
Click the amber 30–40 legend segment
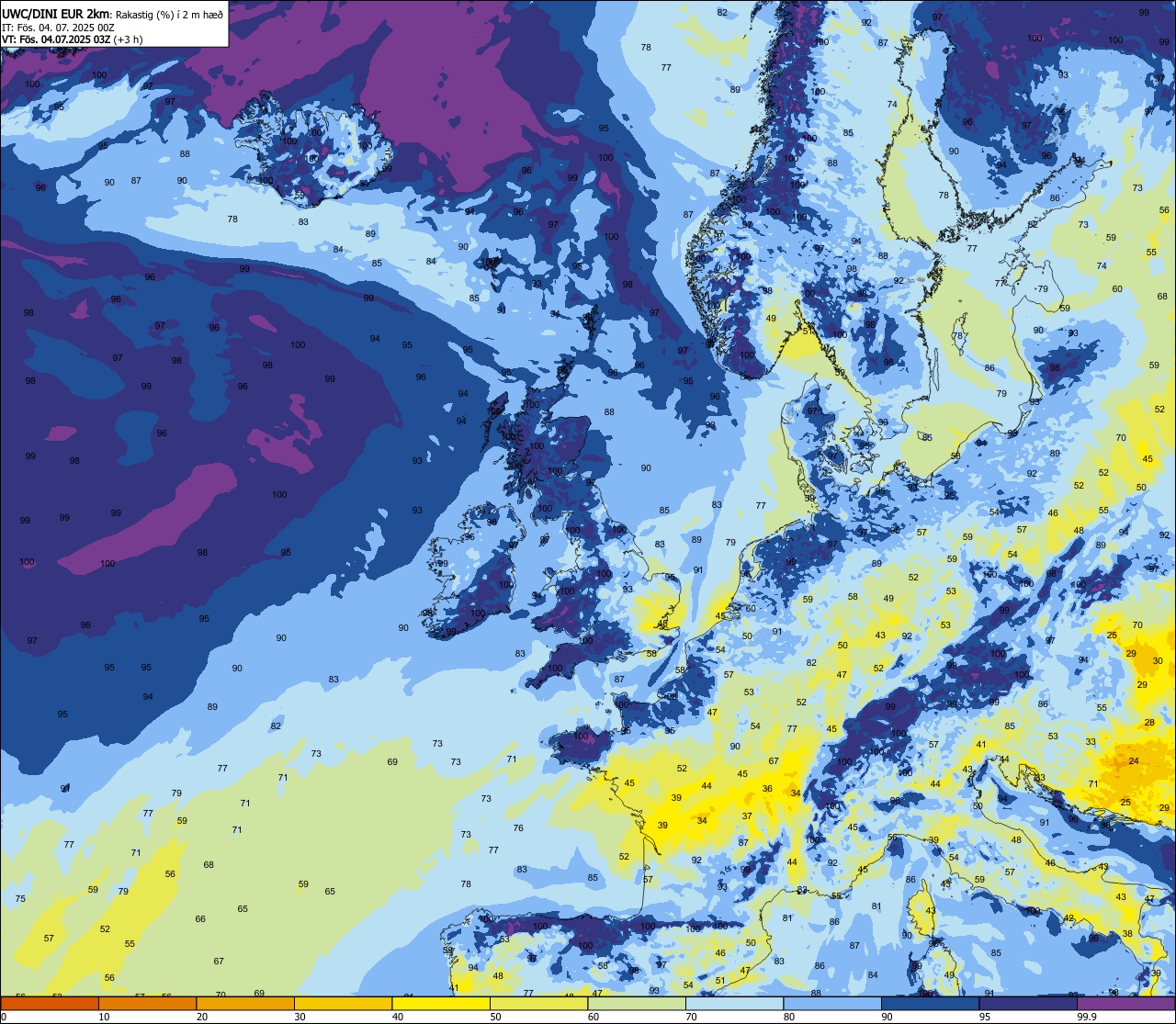click(344, 1003)
